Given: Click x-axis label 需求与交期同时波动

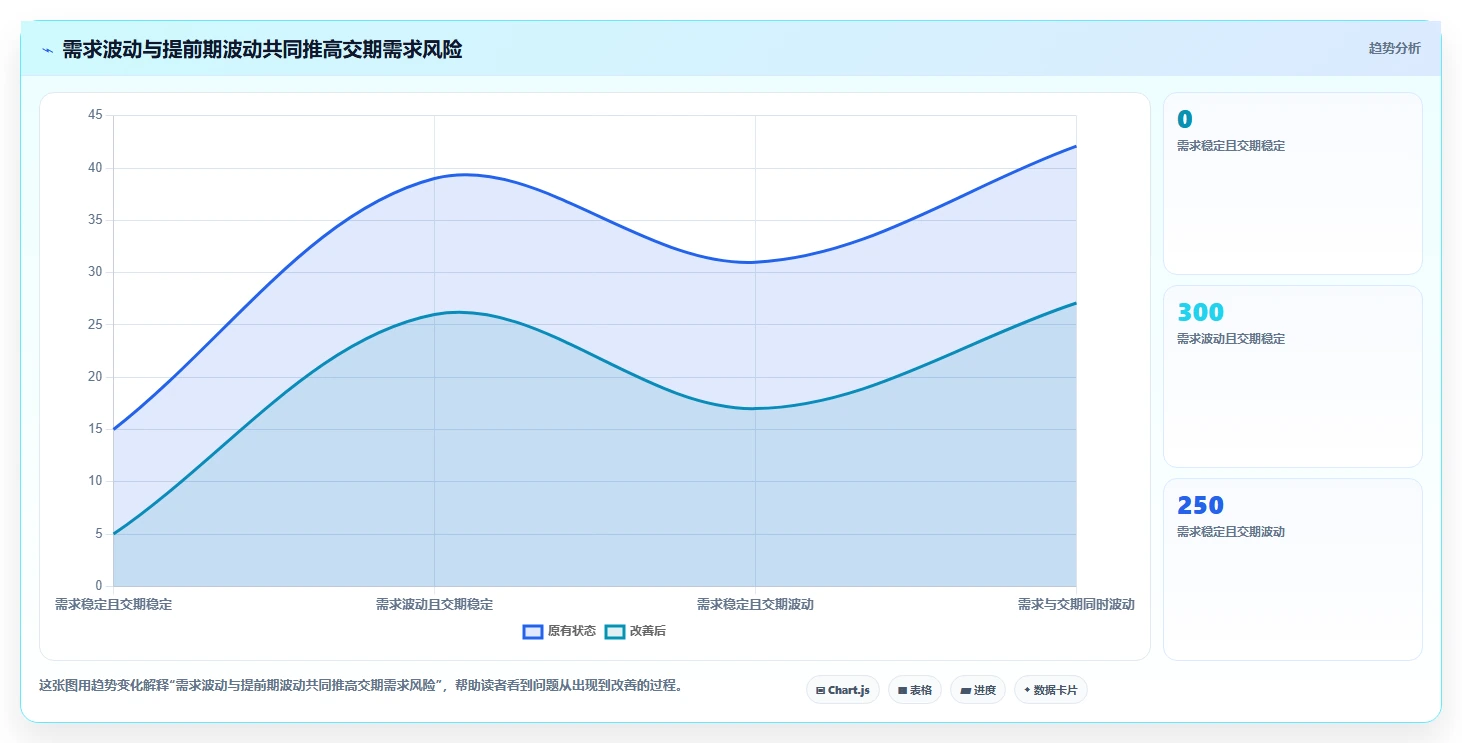Looking at the screenshot, I should pyautogui.click(x=1076, y=604).
